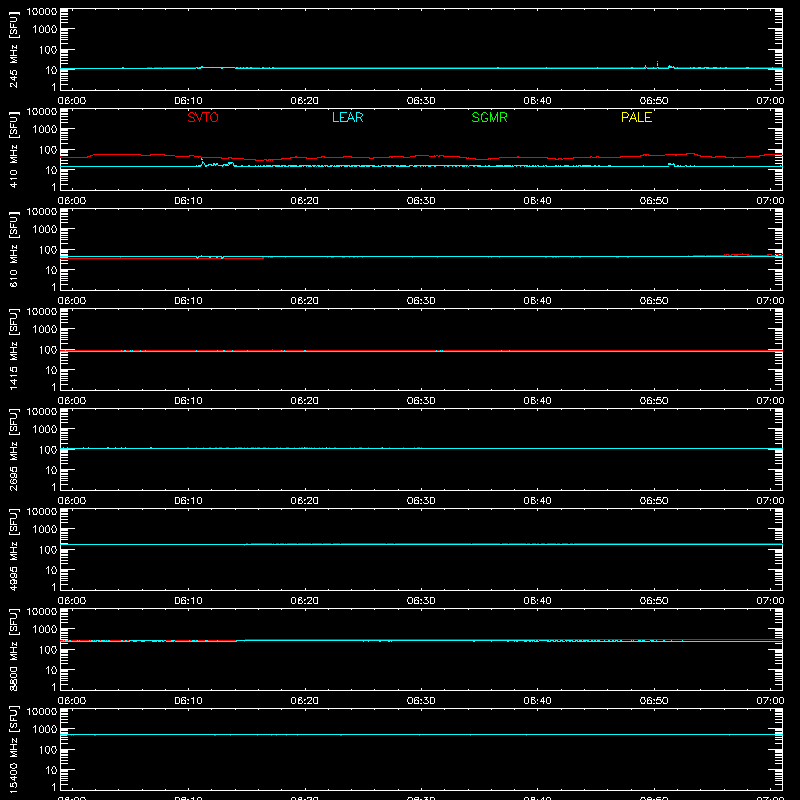800x800 pixels.
Task: Click the cyan LEAR station legend label
Action: 347,117
